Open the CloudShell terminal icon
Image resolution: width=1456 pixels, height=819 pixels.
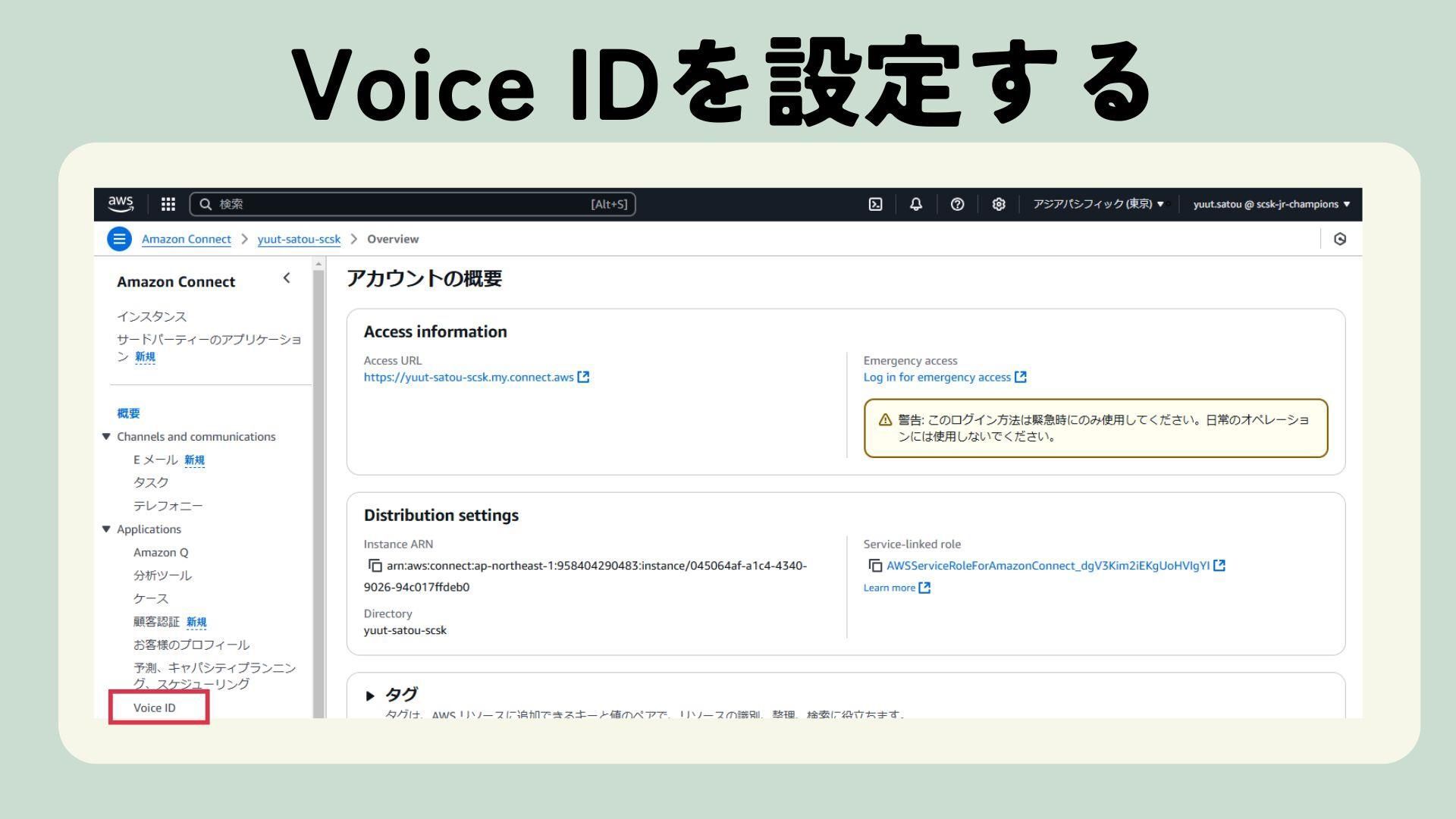coord(875,204)
